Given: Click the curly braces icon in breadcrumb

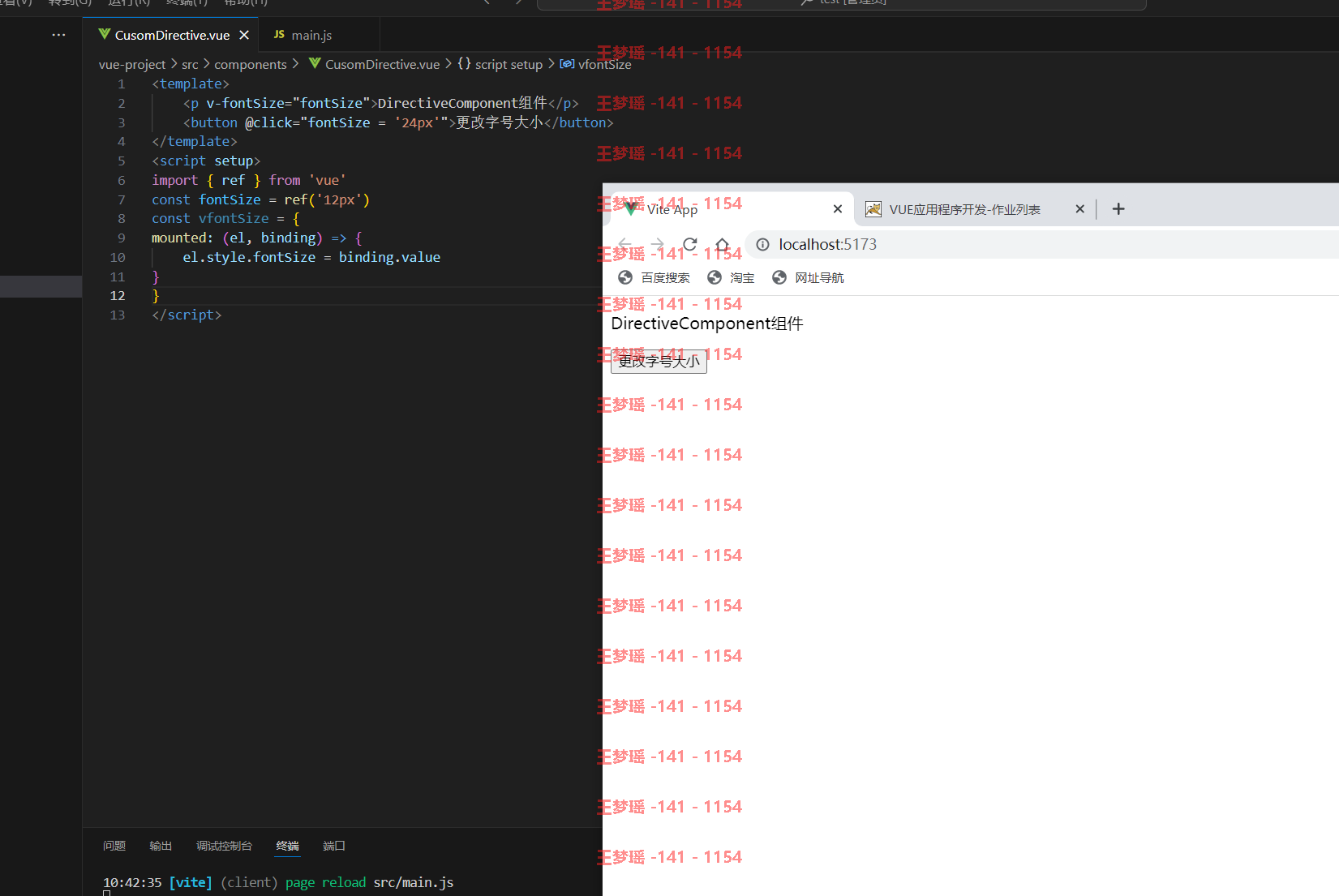Looking at the screenshot, I should [464, 63].
